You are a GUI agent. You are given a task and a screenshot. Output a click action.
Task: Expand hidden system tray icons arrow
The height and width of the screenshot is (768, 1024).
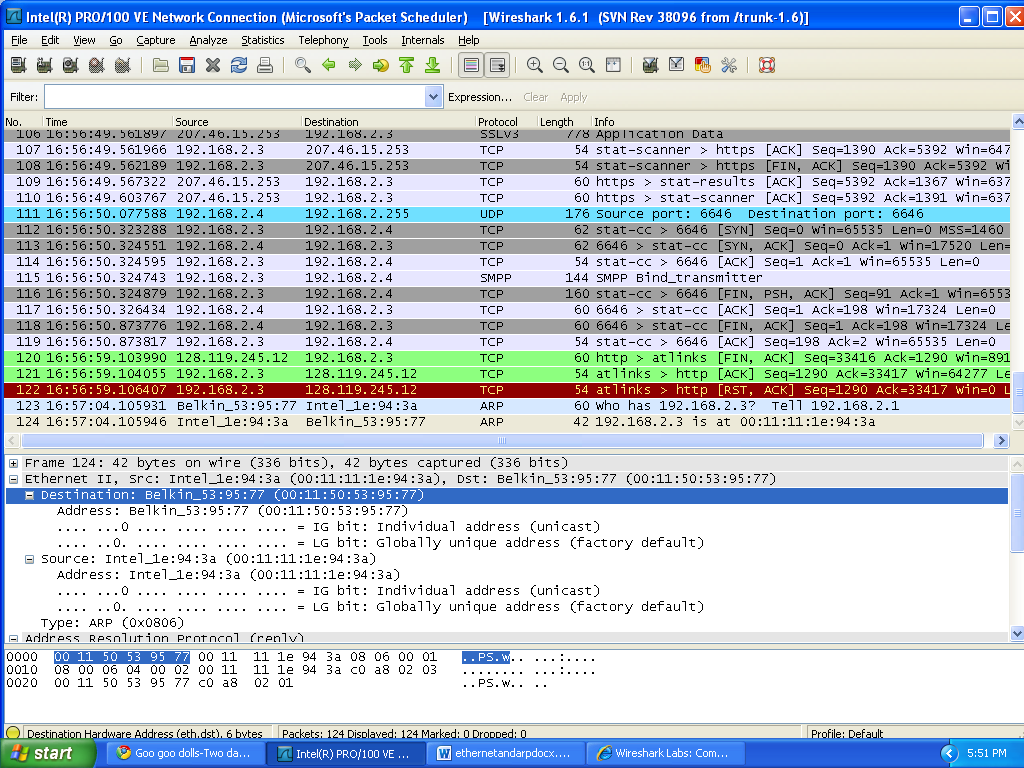[950, 754]
